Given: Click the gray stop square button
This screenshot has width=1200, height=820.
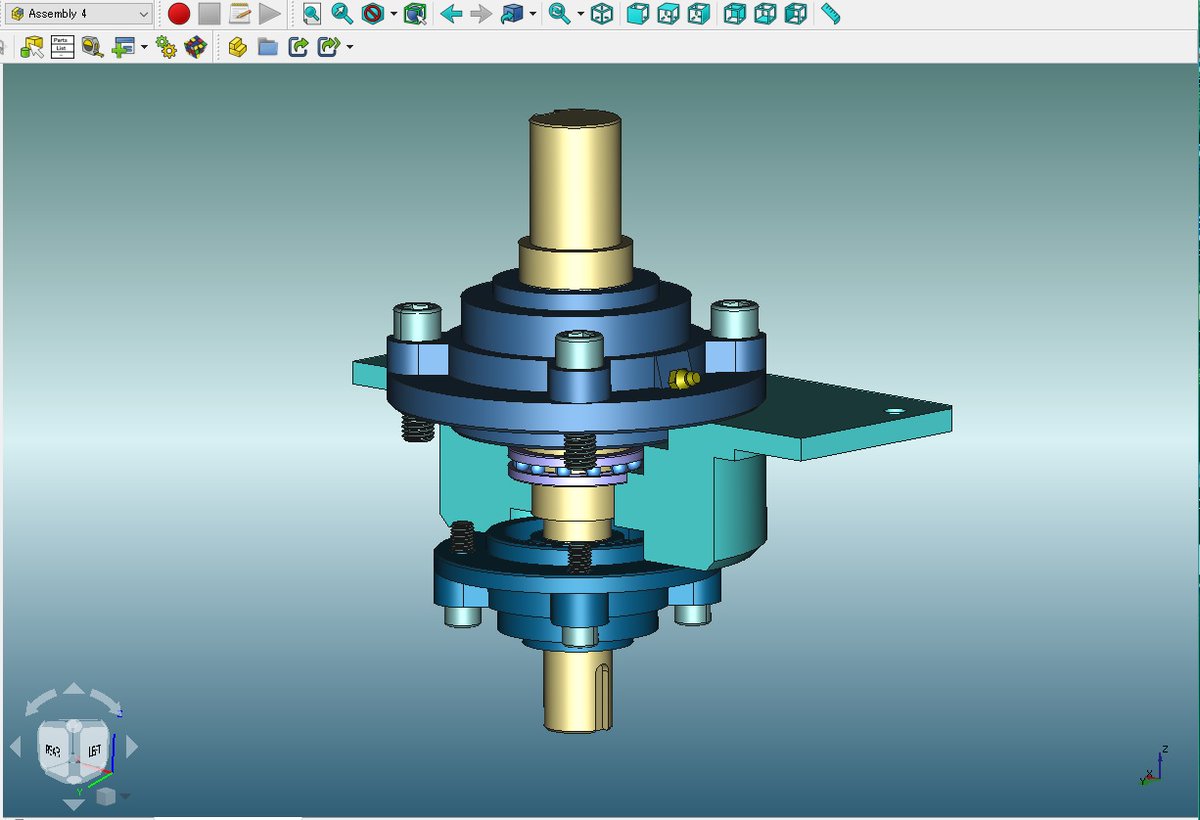Looking at the screenshot, I should coord(209,14).
